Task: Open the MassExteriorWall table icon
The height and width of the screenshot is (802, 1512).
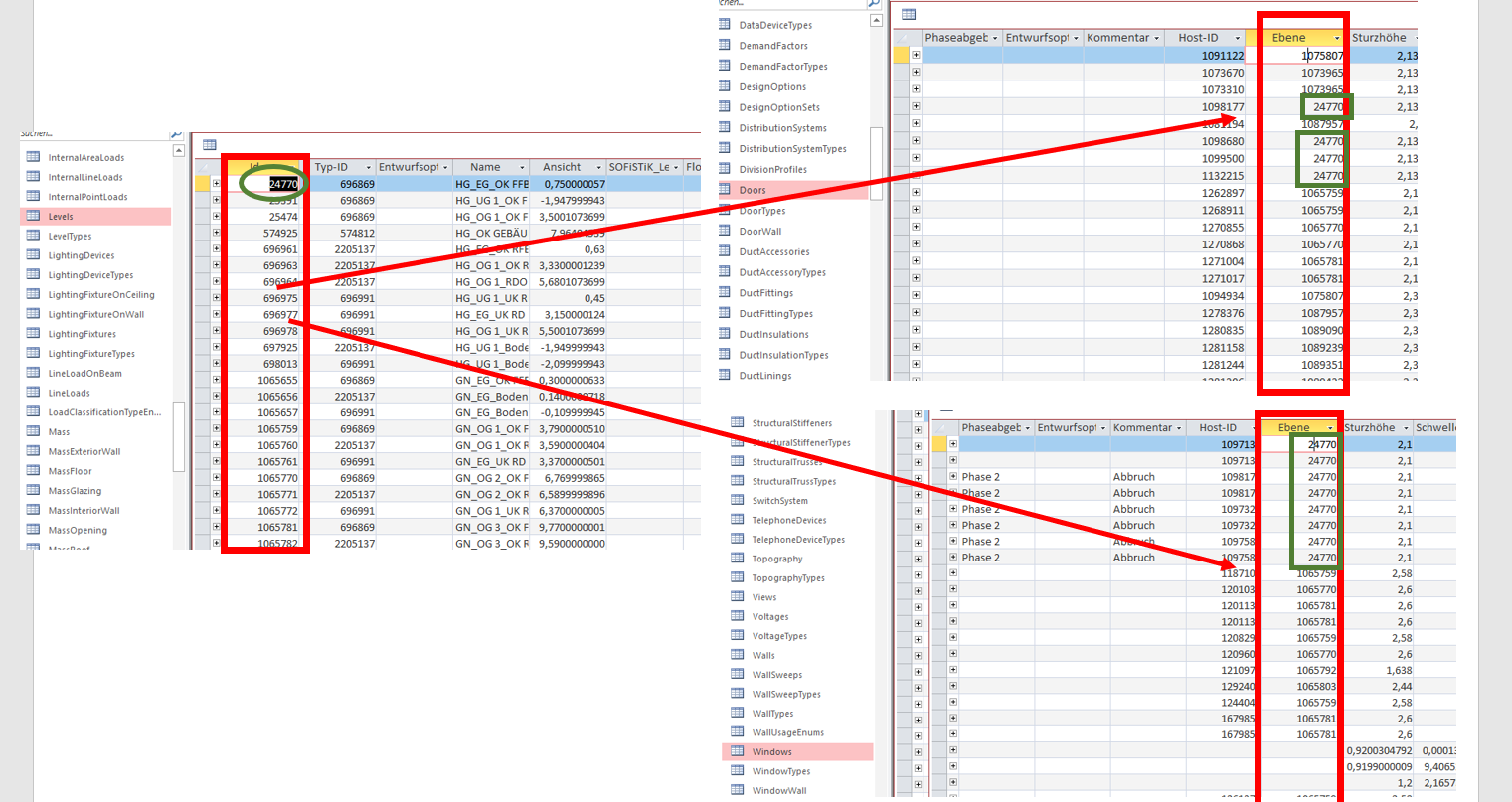Action: tap(33, 451)
